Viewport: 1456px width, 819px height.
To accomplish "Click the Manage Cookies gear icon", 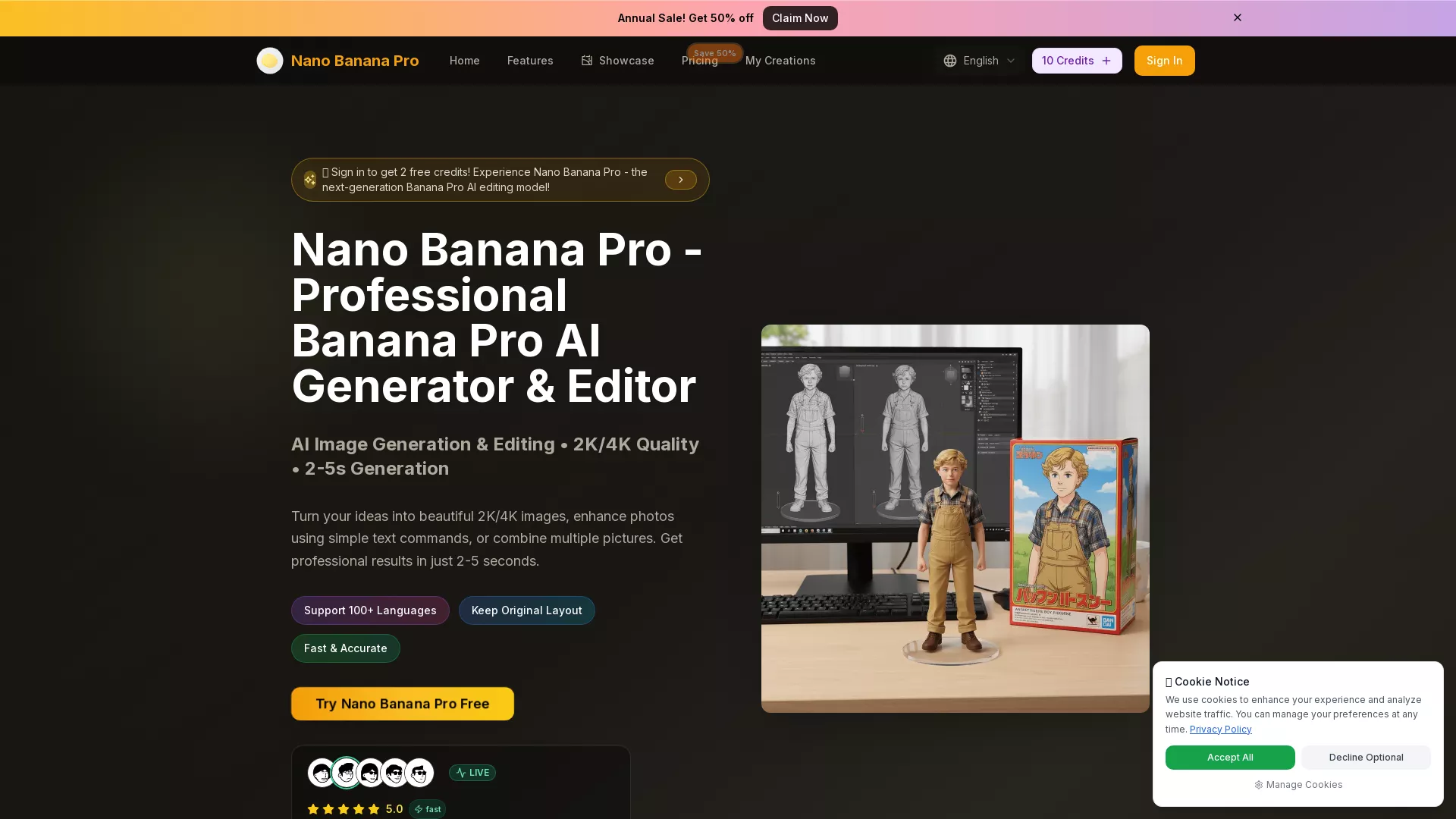I will point(1259,785).
